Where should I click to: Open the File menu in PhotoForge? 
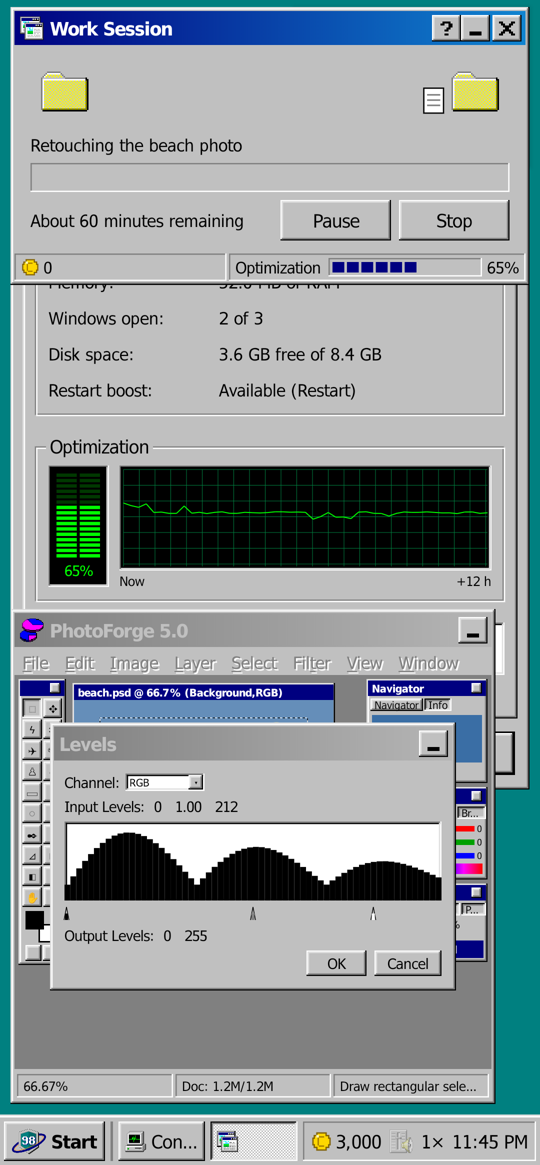tap(36, 663)
